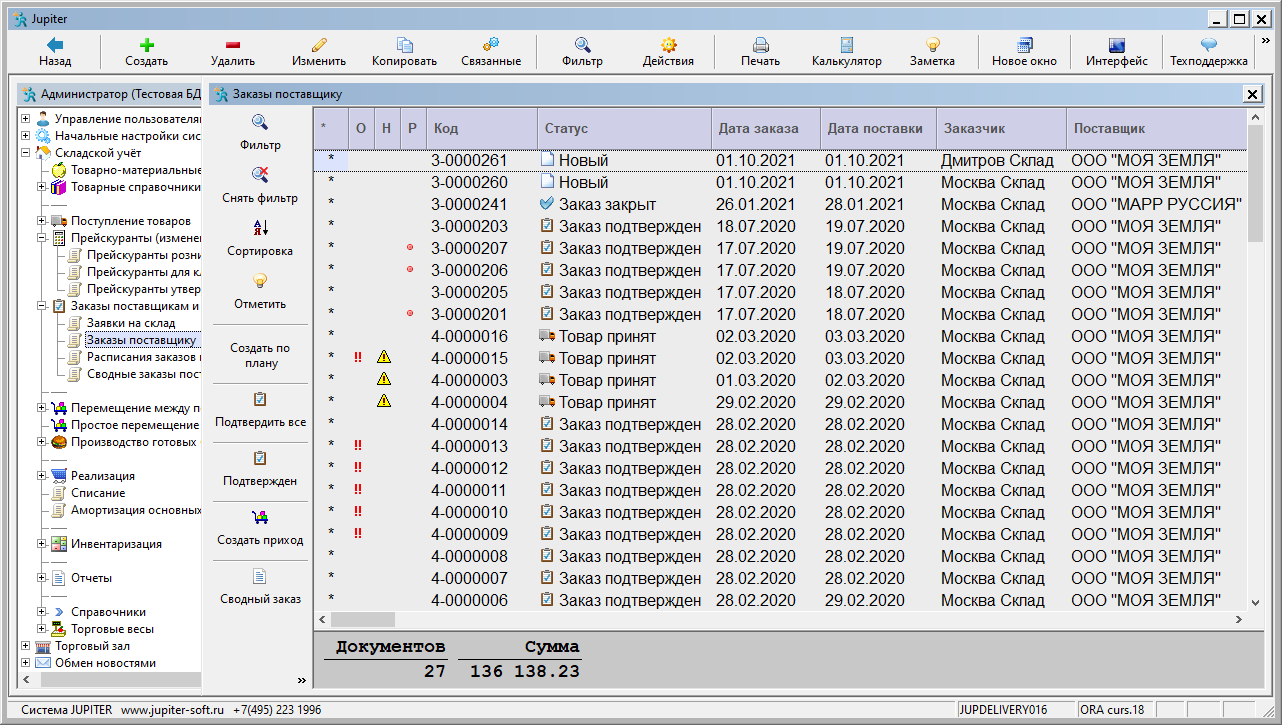Viewport: 1282px width, 725px height.
Task: Click Снять фильтр icon
Action: pos(260,175)
